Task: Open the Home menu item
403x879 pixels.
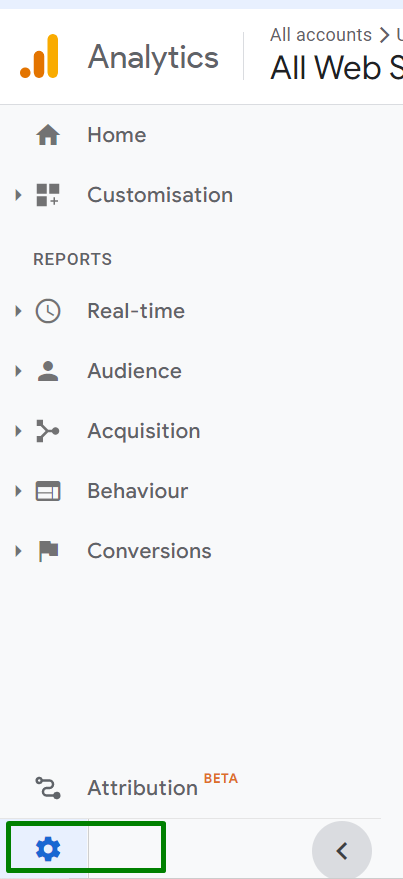Action: coord(117,135)
